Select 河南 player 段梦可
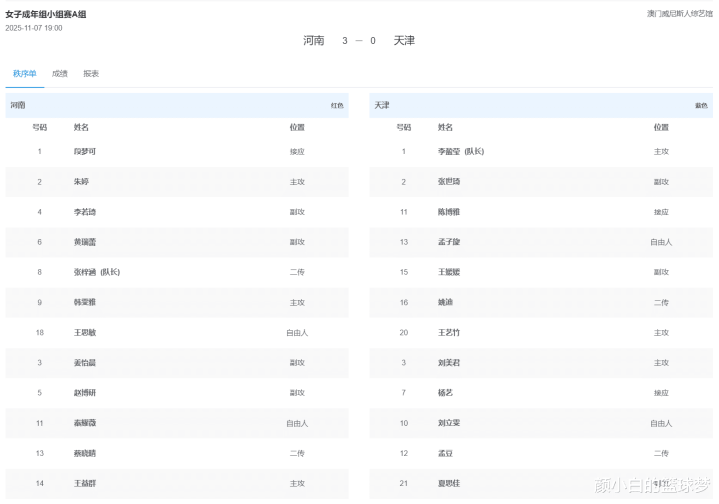 click(x=85, y=151)
